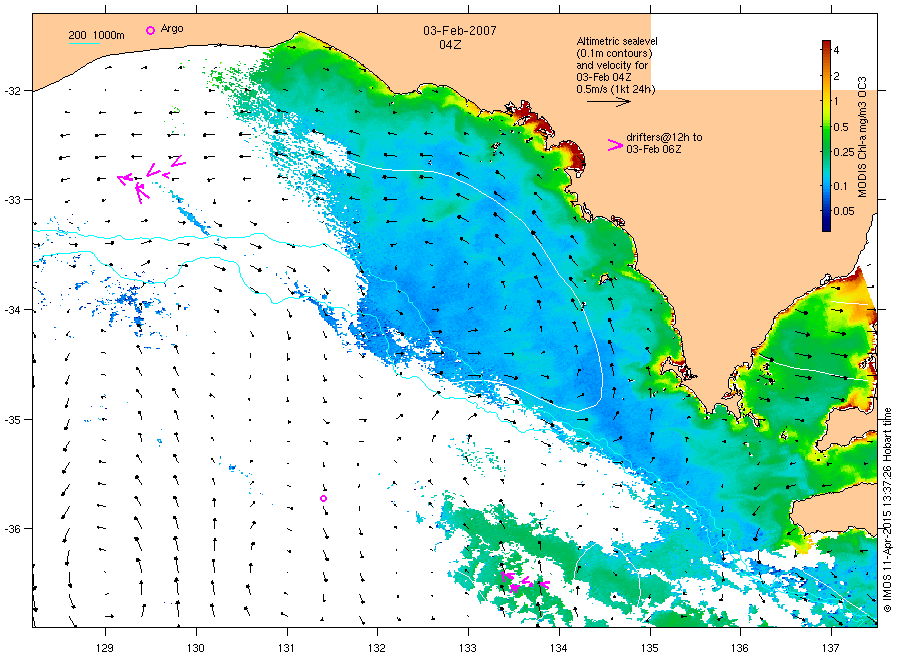
Task: Click the colorbar tick value 4
Action: point(836,51)
